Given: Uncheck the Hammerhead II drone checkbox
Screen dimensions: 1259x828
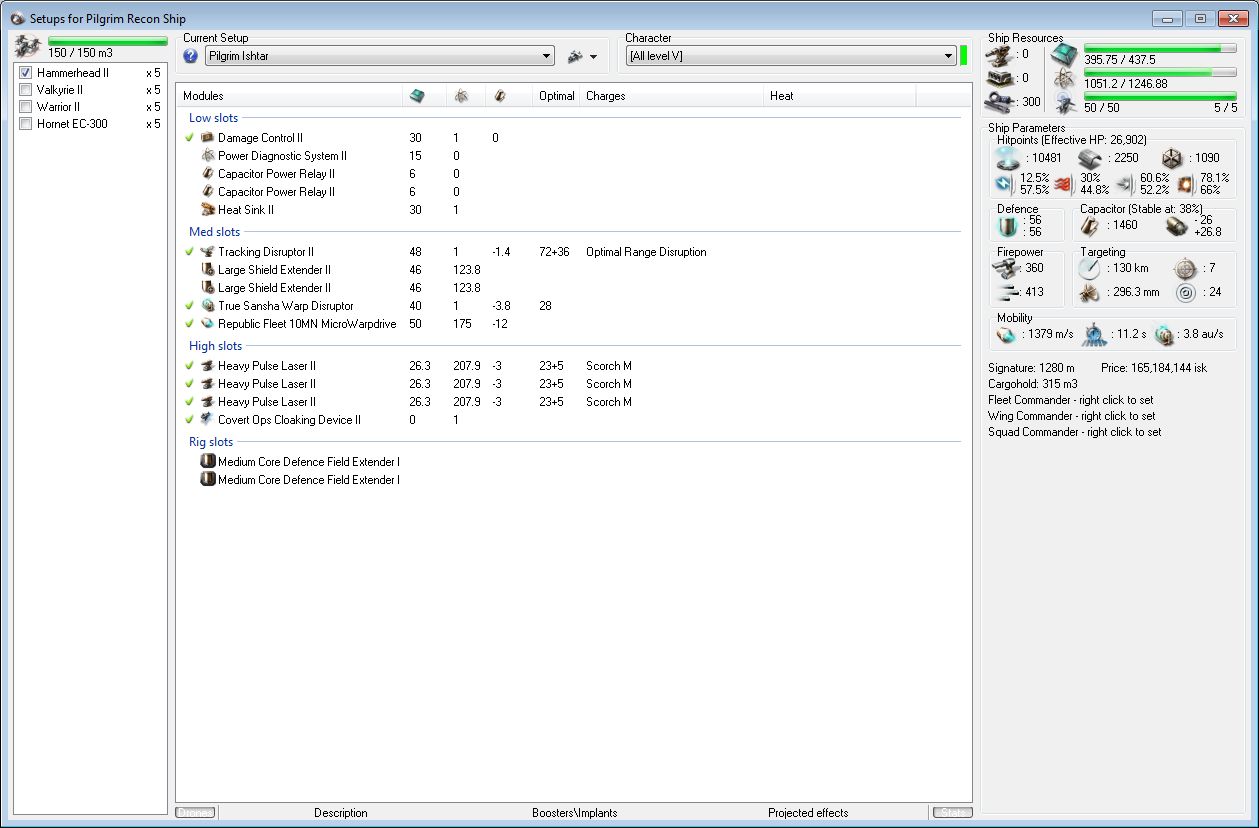Looking at the screenshot, I should [x=26, y=73].
